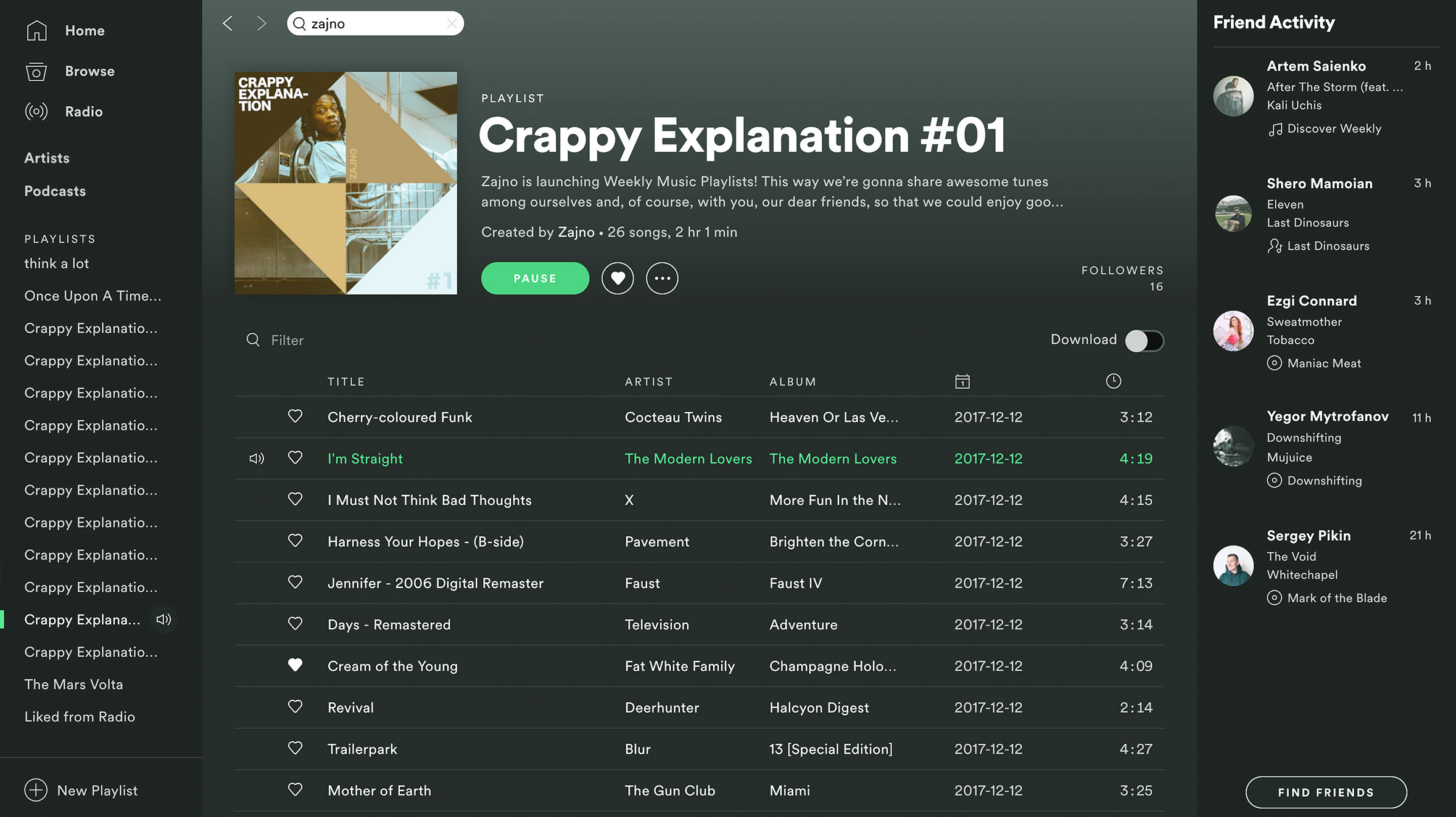This screenshot has height=817, width=1456.
Task: Open The Mars Volta playlist
Action: 73,684
